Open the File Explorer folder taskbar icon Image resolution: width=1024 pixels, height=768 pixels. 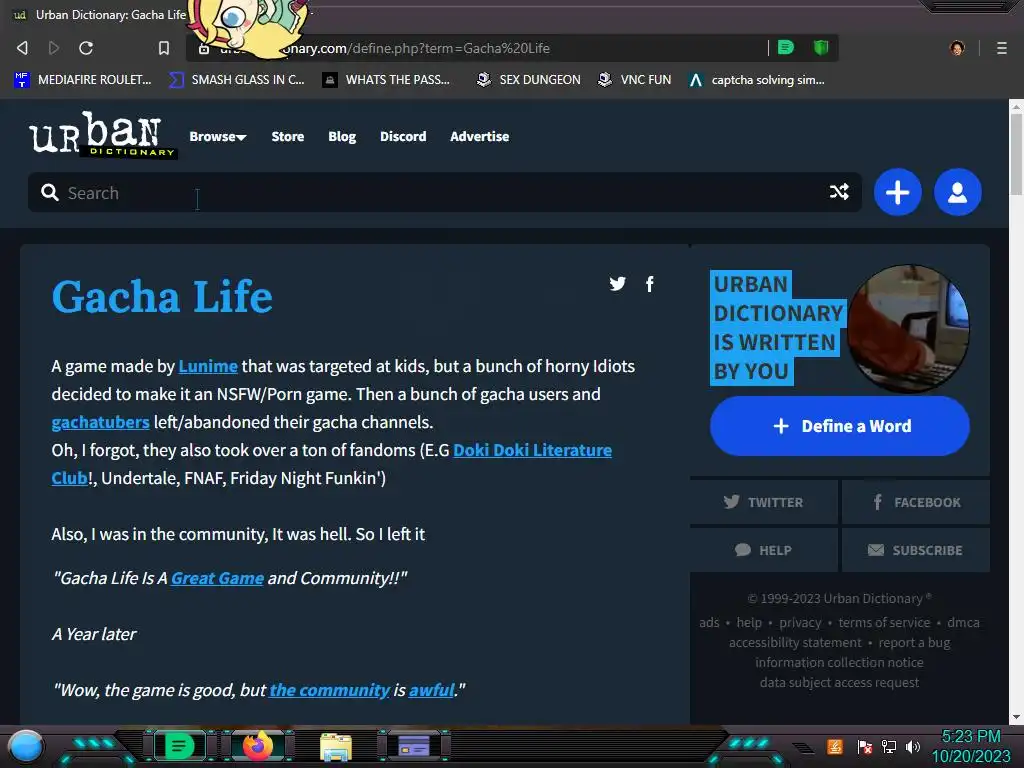pos(336,747)
